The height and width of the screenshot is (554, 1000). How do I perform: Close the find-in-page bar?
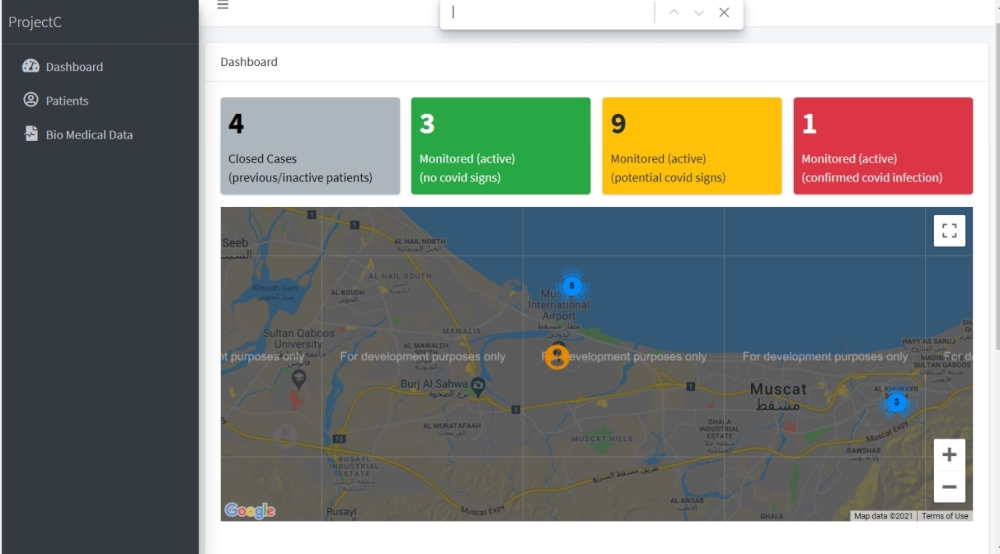[x=724, y=13]
